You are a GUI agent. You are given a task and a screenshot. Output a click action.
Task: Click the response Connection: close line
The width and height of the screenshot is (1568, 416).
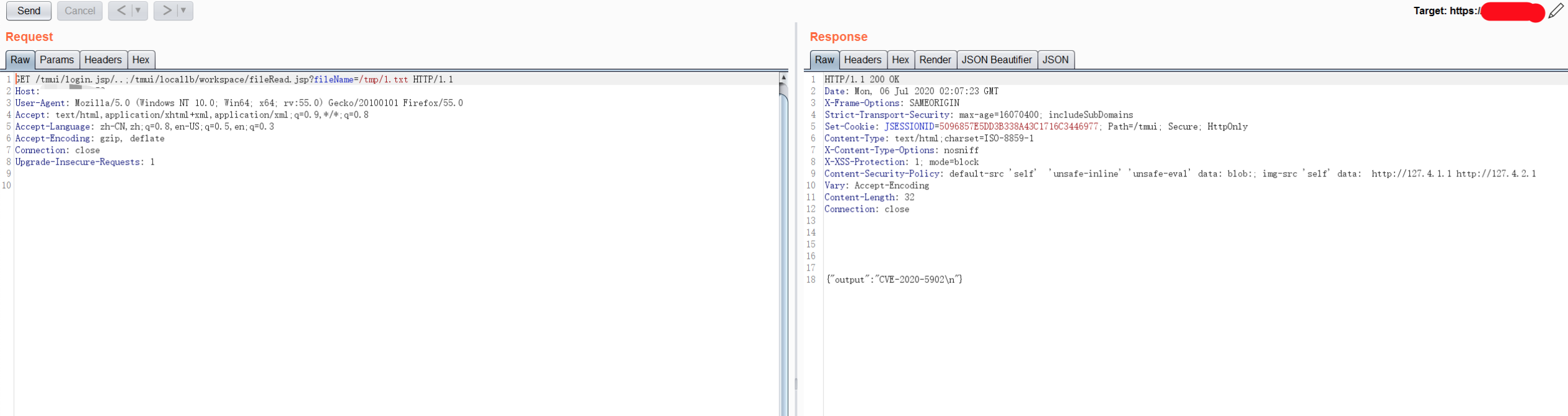click(x=866, y=209)
